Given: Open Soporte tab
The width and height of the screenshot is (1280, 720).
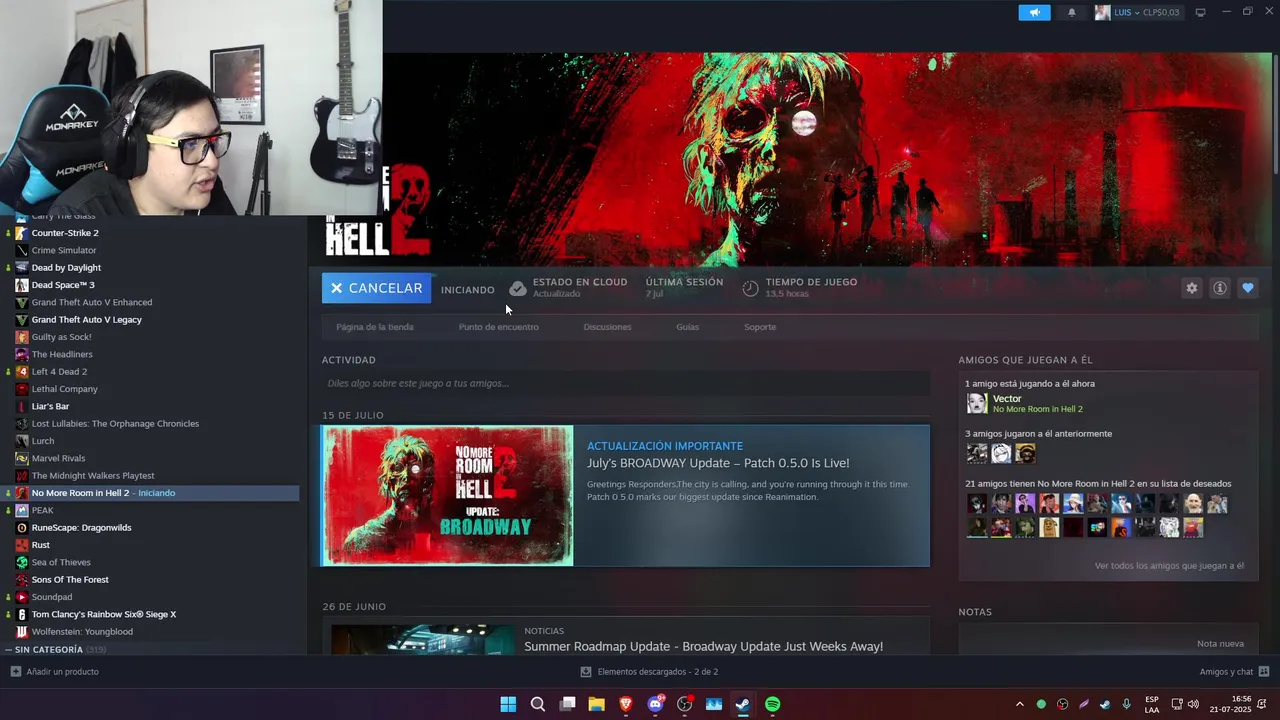Looking at the screenshot, I should point(759,327).
